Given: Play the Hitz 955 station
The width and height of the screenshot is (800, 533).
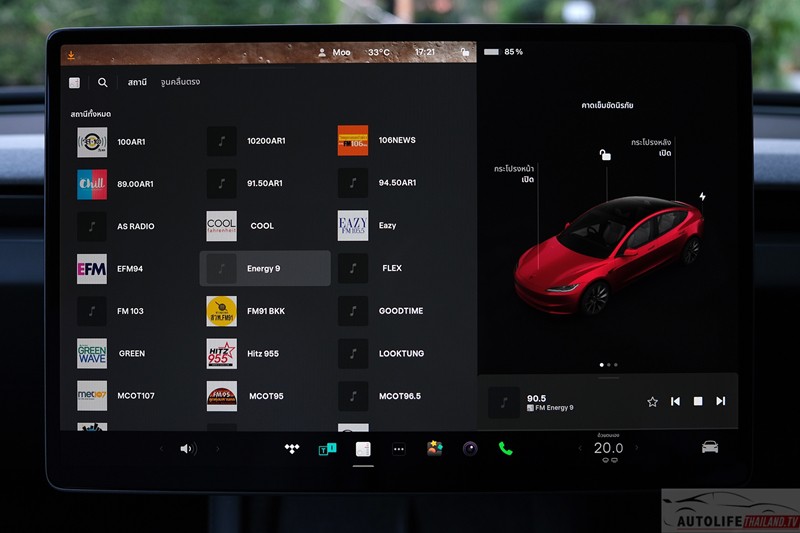Looking at the screenshot, I should point(265,353).
